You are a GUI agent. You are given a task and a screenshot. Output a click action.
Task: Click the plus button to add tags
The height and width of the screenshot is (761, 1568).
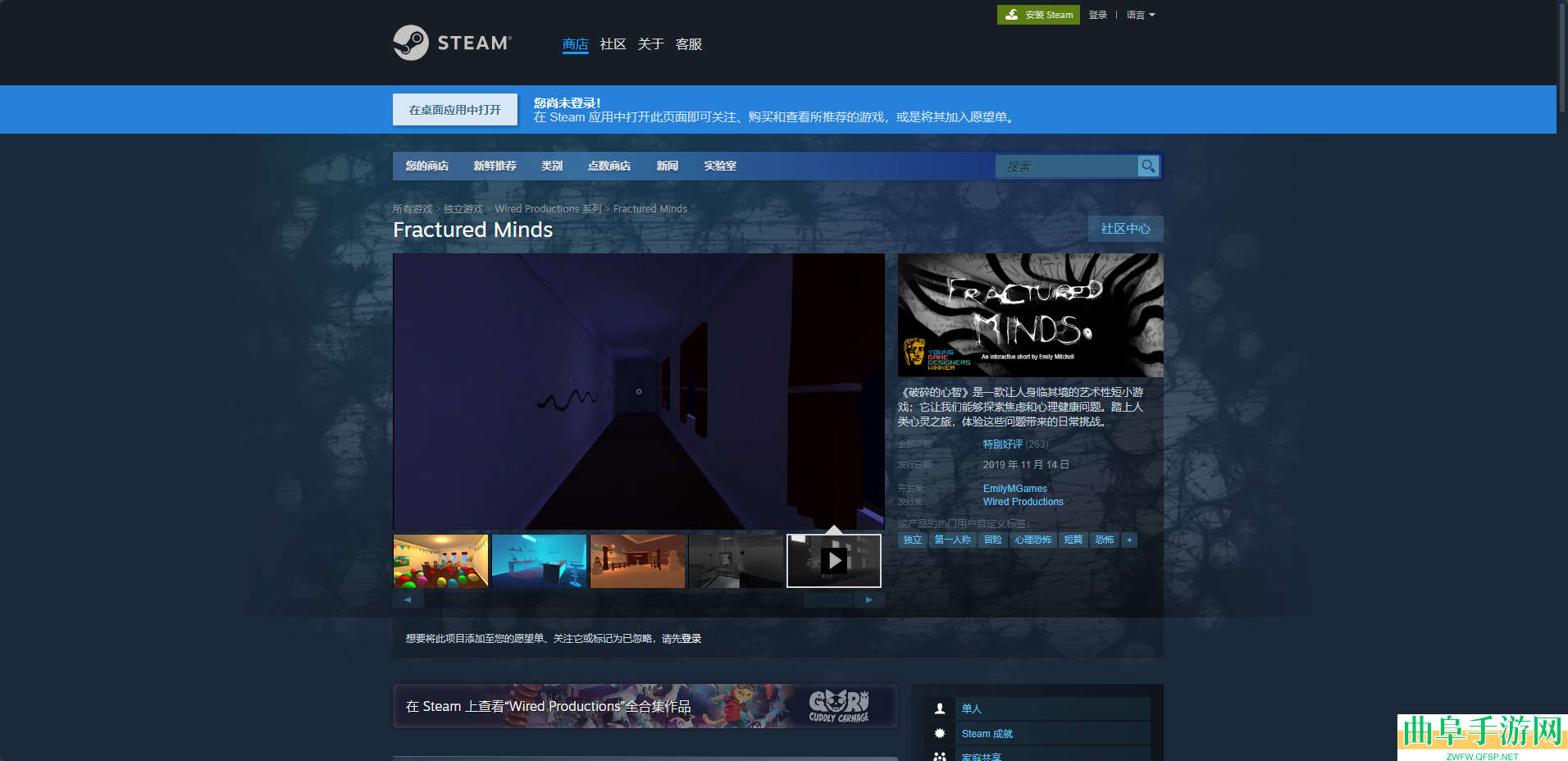1129,540
